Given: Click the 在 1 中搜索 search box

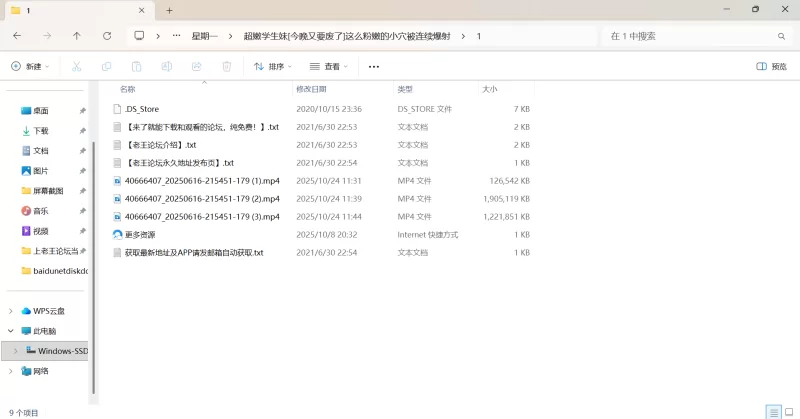Looking at the screenshot, I should pyautogui.click(x=690, y=36).
